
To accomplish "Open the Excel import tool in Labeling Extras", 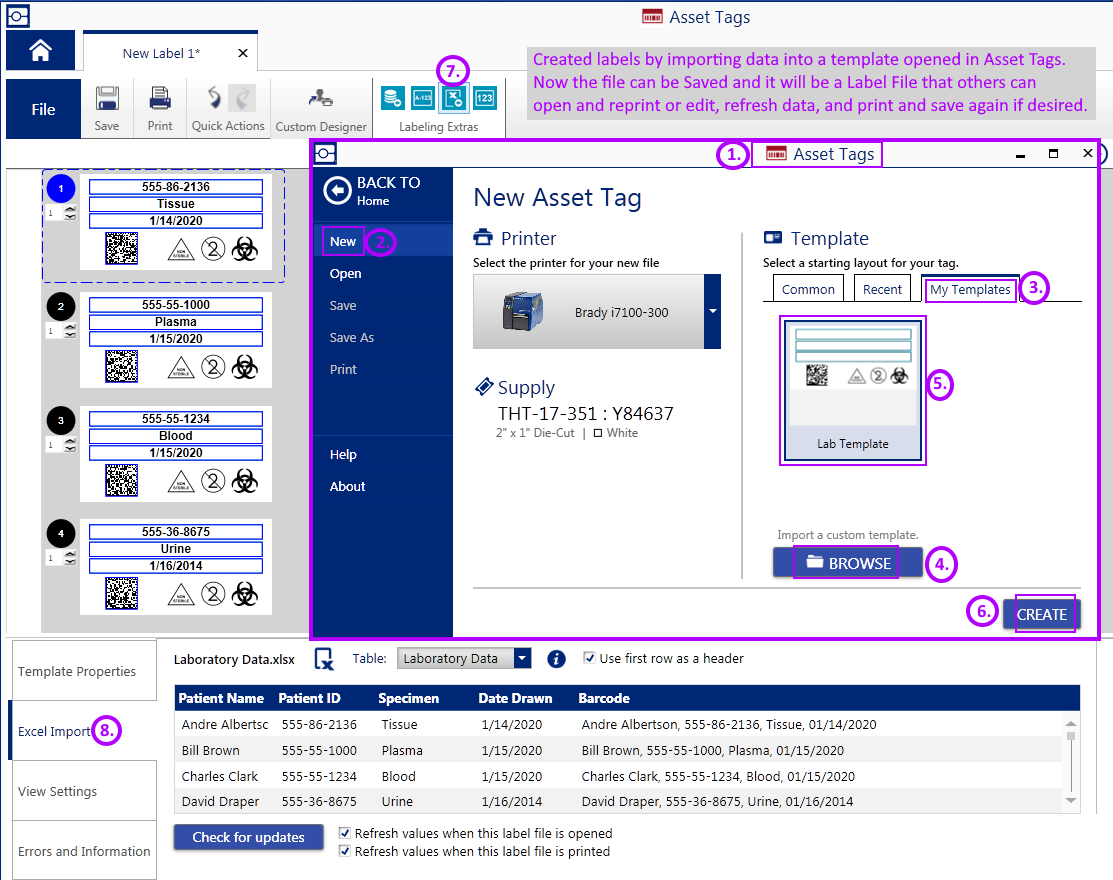I will tap(453, 98).
